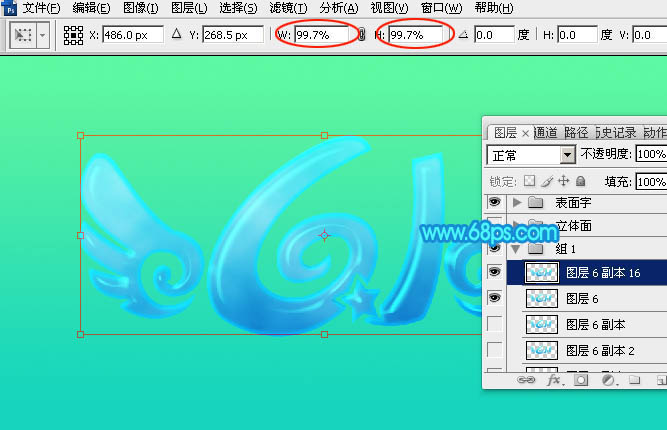Hide the 组 1 group
The width and height of the screenshot is (667, 430).
pyautogui.click(x=494, y=248)
